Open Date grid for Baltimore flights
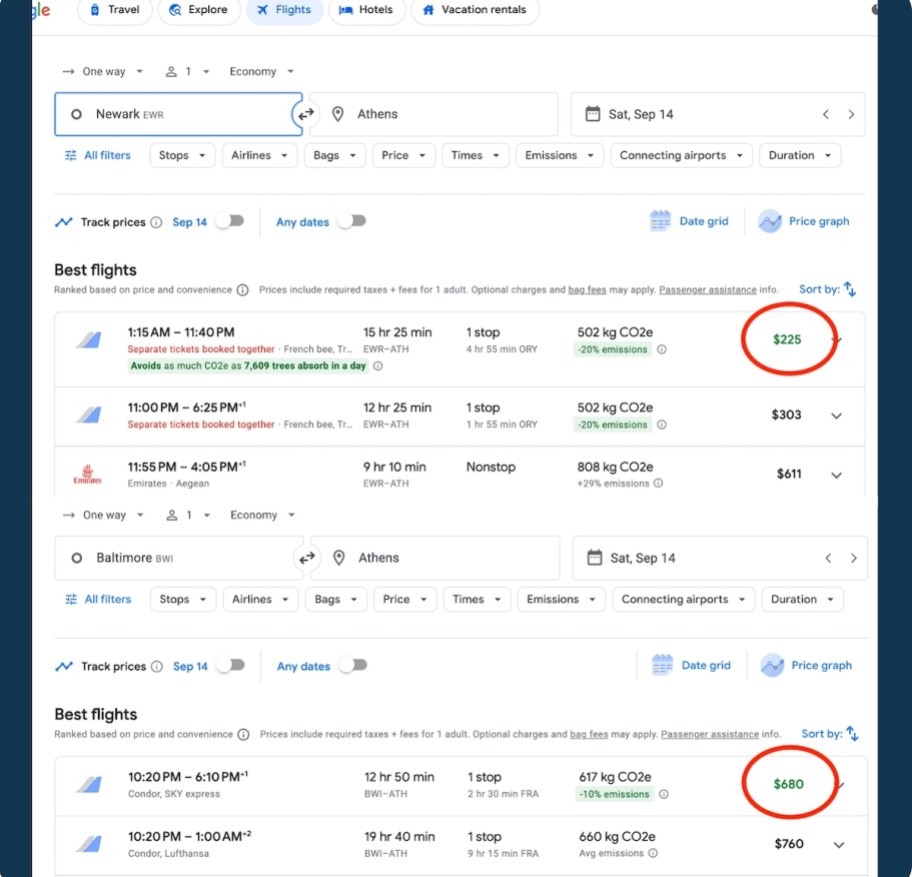This screenshot has width=912, height=877. pyautogui.click(x=691, y=665)
